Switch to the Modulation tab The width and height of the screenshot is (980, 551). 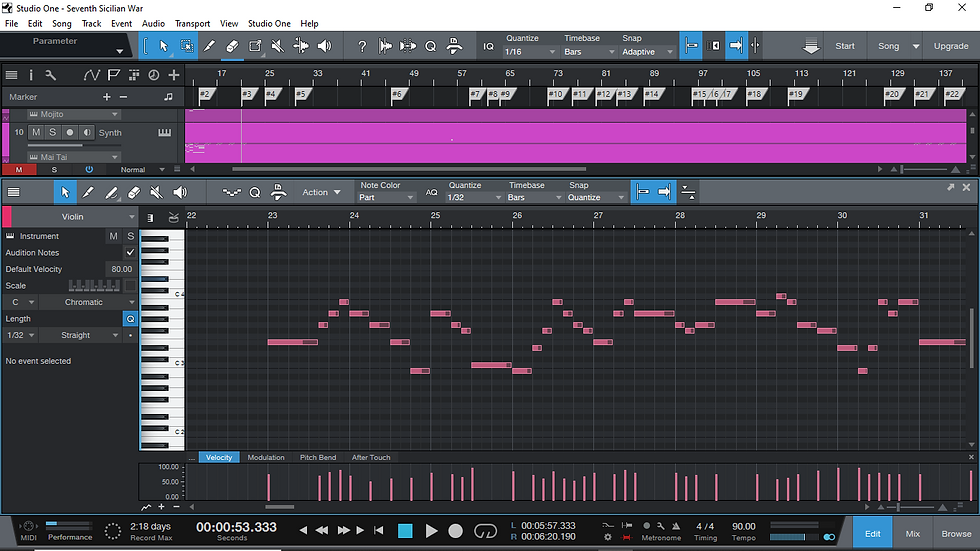point(266,457)
